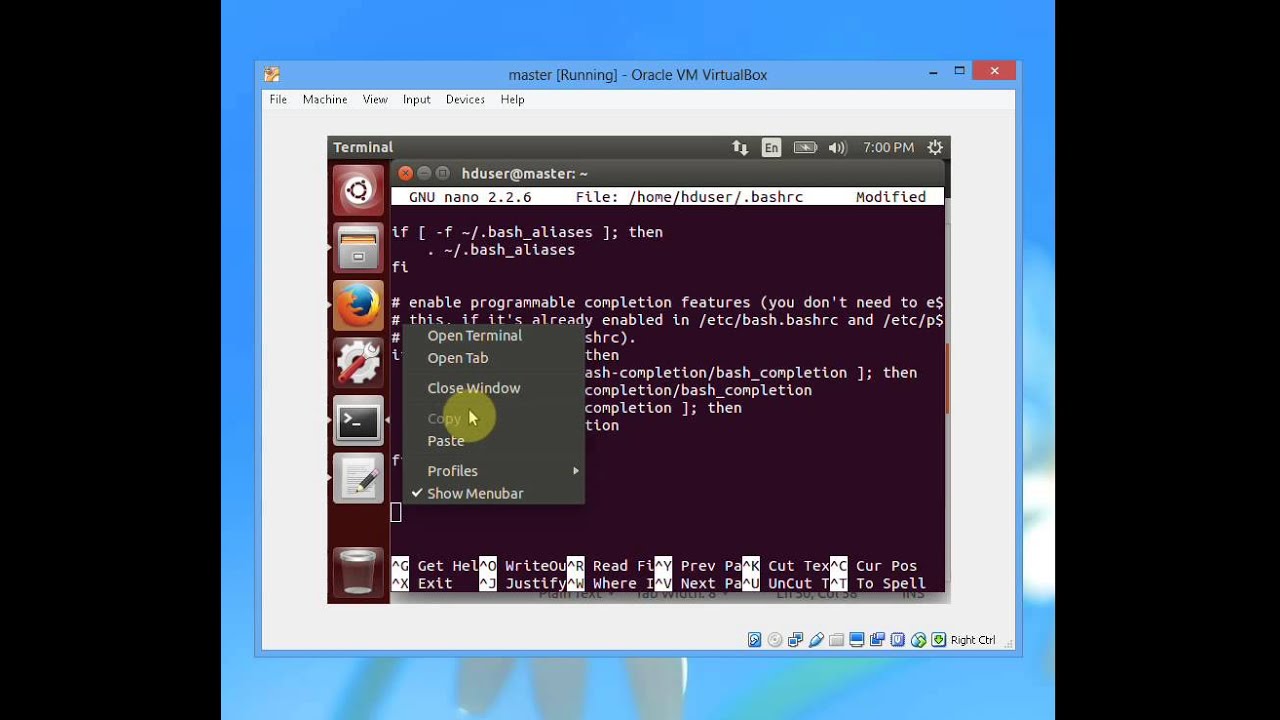Open the VirtualBox File menu
The image size is (1280, 720).
(278, 99)
